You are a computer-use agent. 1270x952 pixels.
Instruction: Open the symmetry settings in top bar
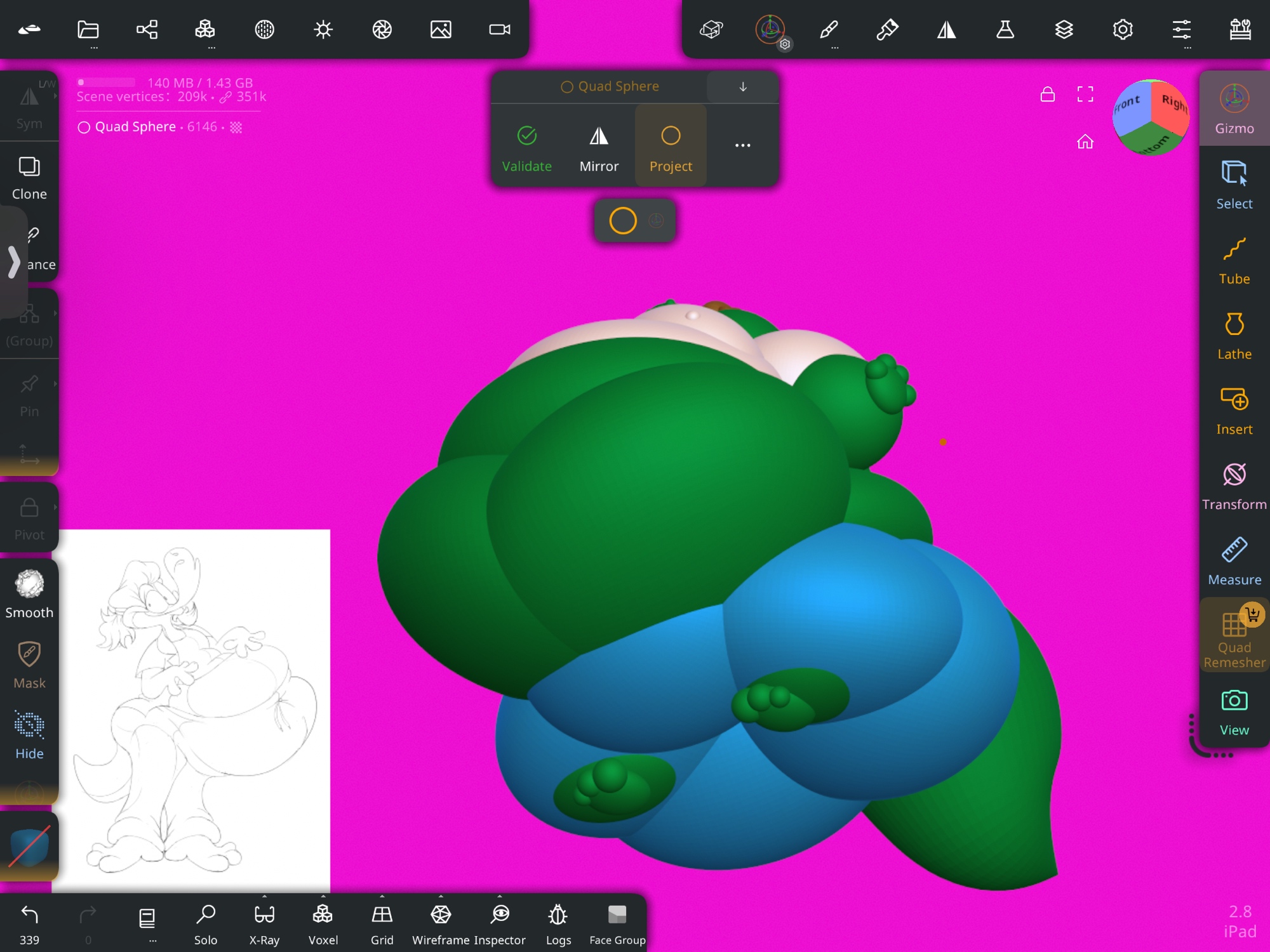tap(946, 29)
